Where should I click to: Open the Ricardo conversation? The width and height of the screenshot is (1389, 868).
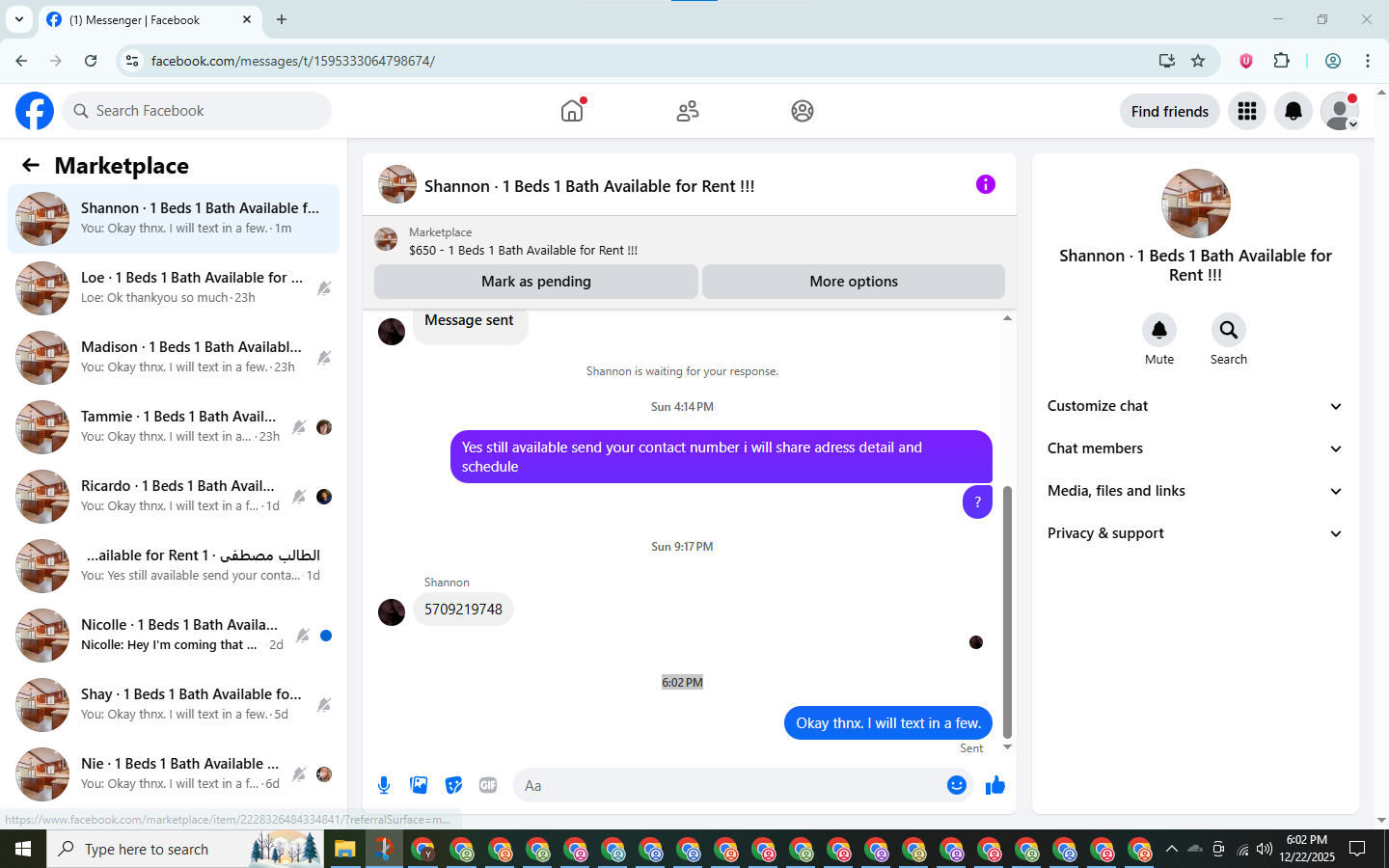[174, 497]
